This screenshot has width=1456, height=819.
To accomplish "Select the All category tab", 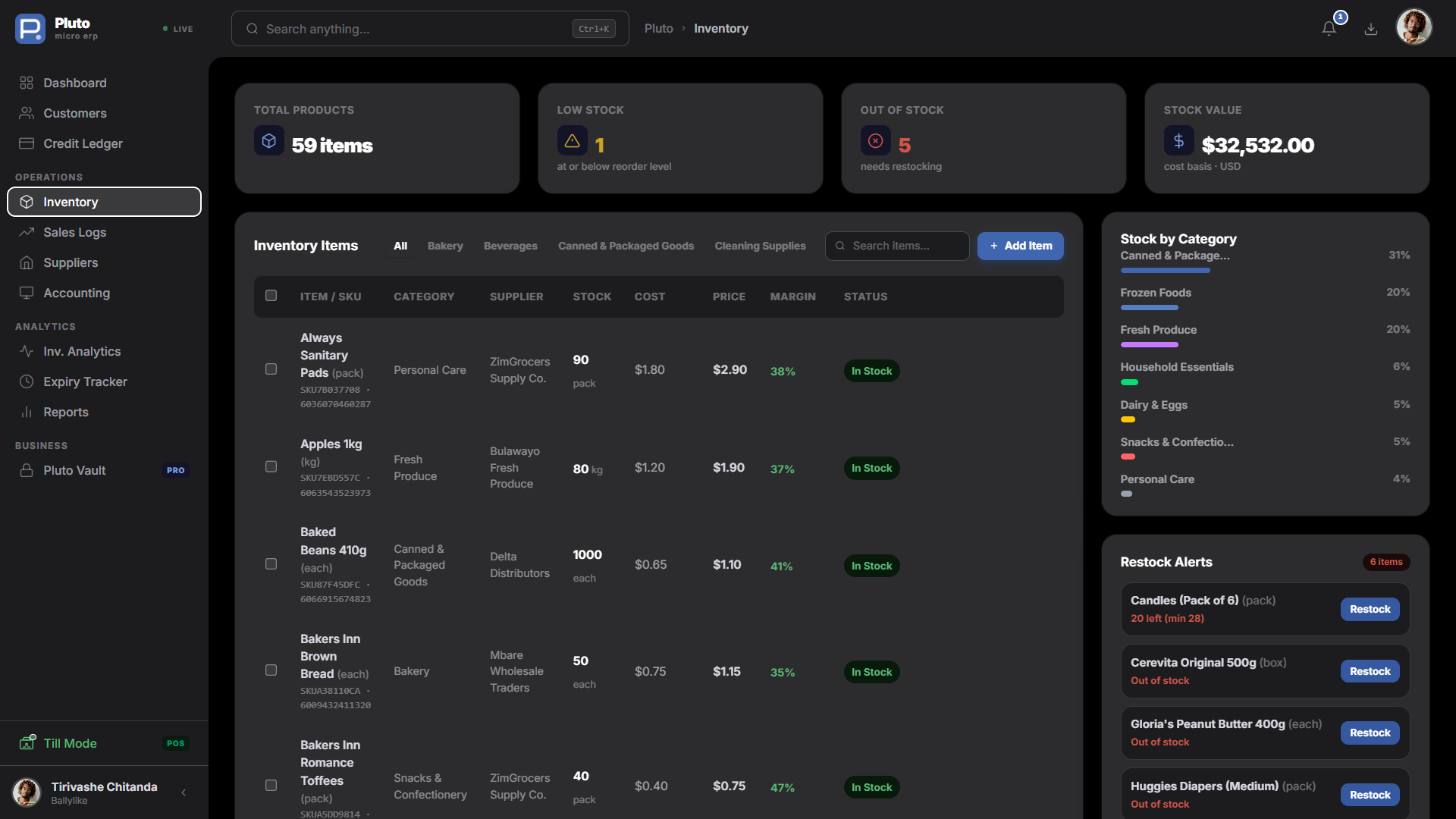I will tap(400, 246).
